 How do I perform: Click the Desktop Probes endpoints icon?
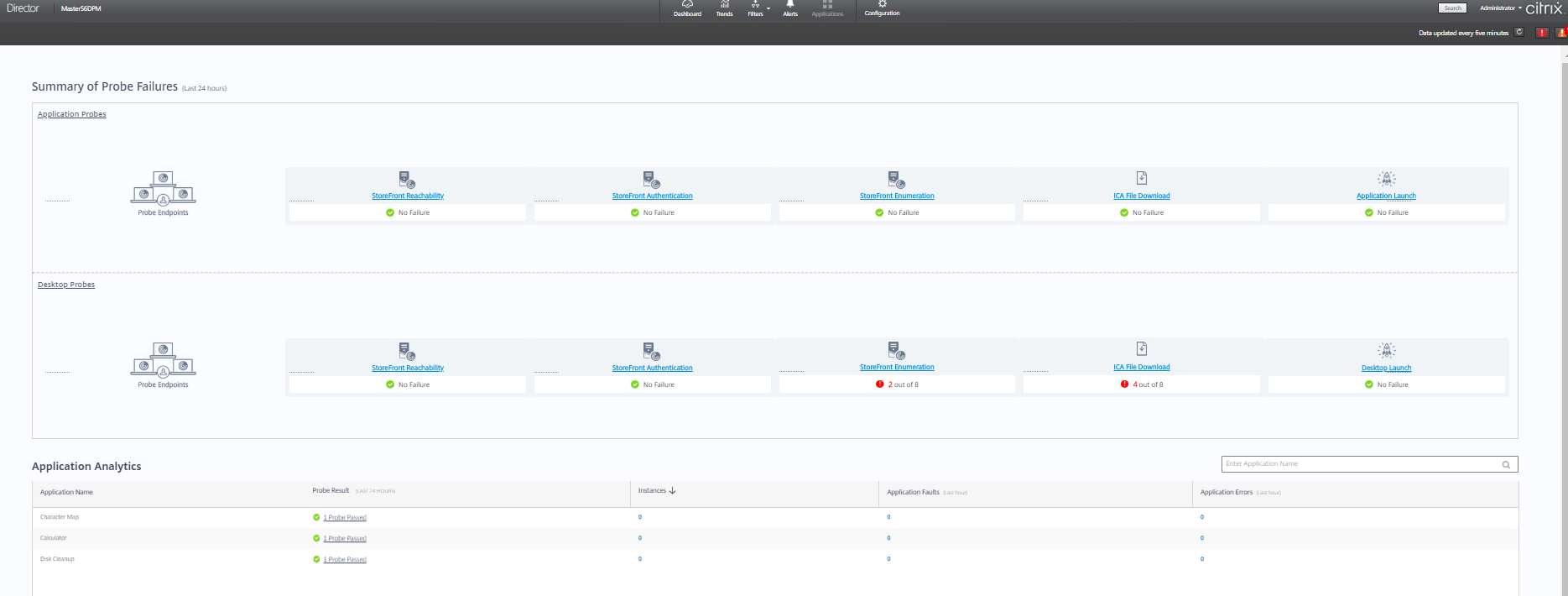coord(163,360)
